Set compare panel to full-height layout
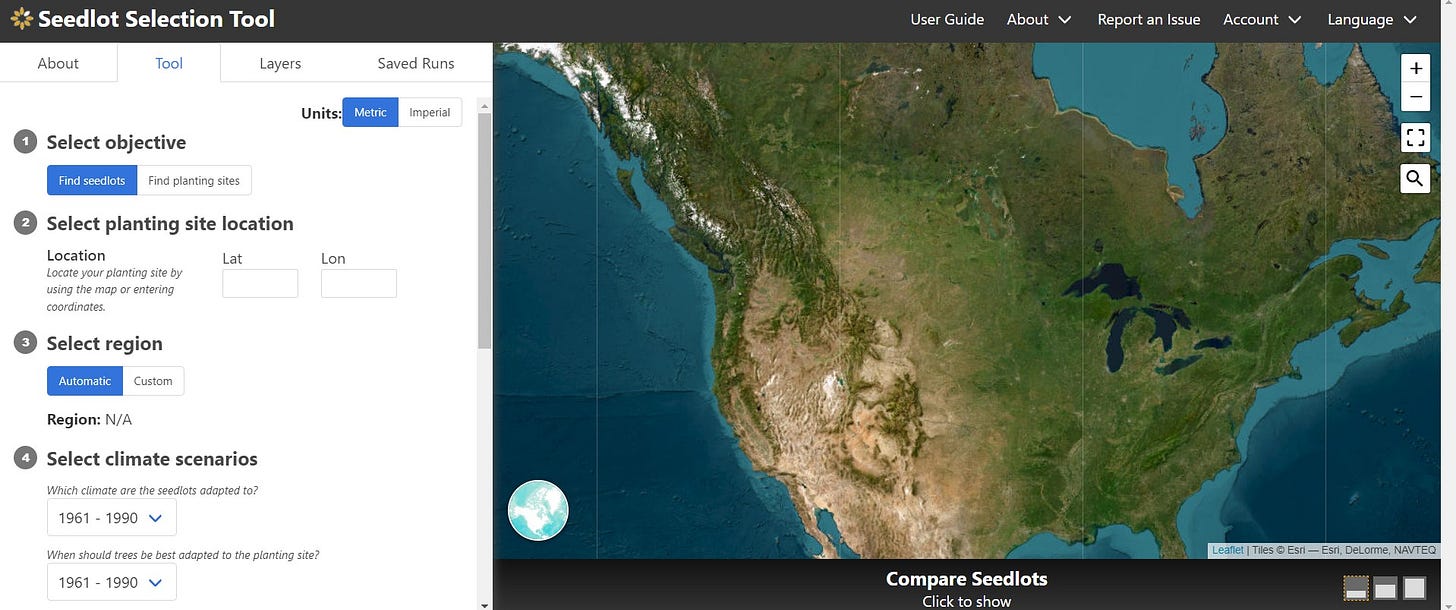Screen dimensions: 1456x610 pos(1414,588)
